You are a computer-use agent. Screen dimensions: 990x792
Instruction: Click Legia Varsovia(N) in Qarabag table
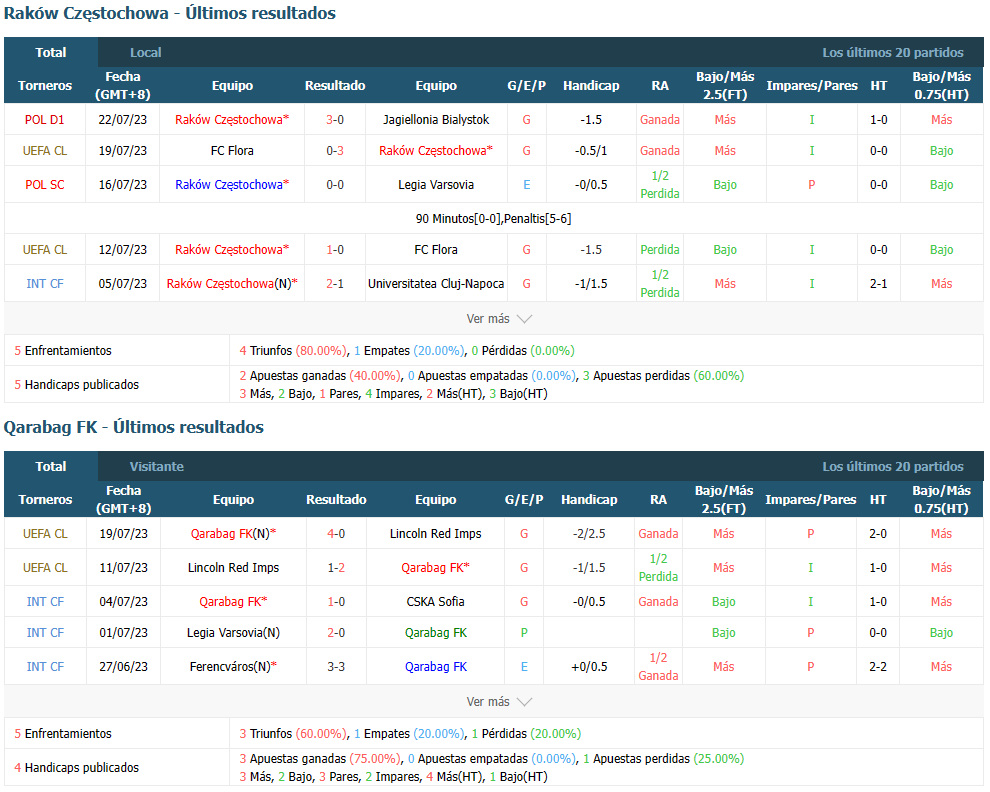(x=233, y=632)
